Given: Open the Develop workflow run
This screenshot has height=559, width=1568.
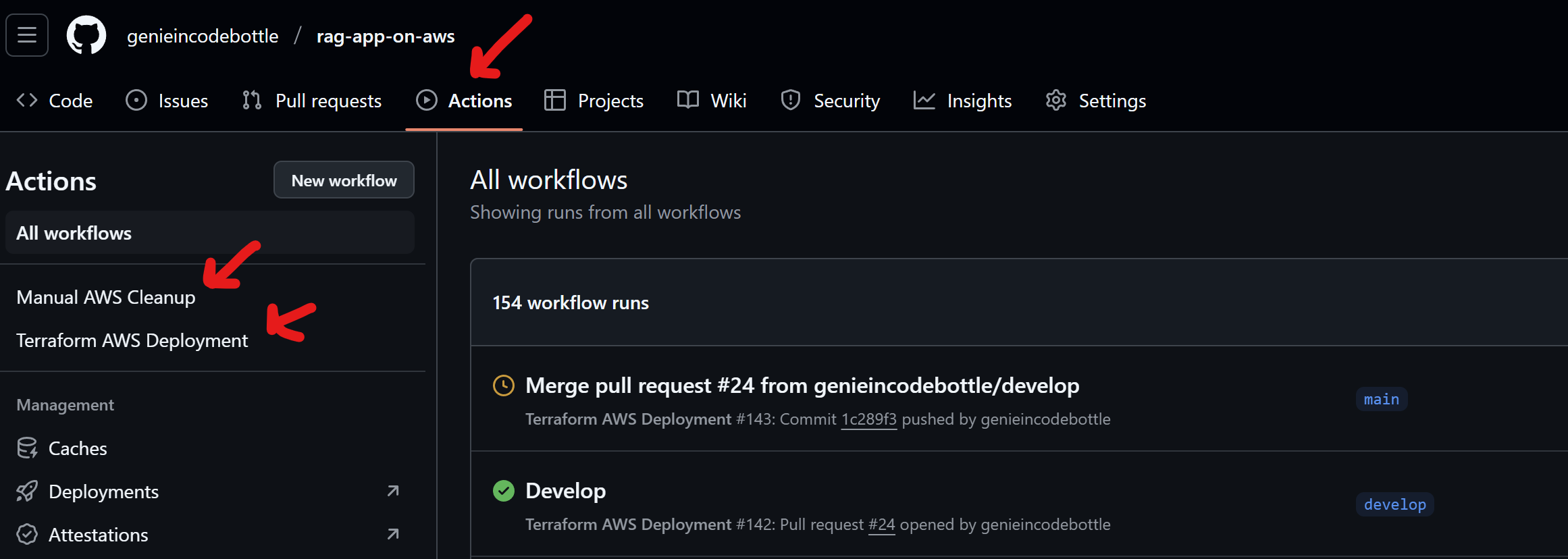Looking at the screenshot, I should [x=566, y=491].
